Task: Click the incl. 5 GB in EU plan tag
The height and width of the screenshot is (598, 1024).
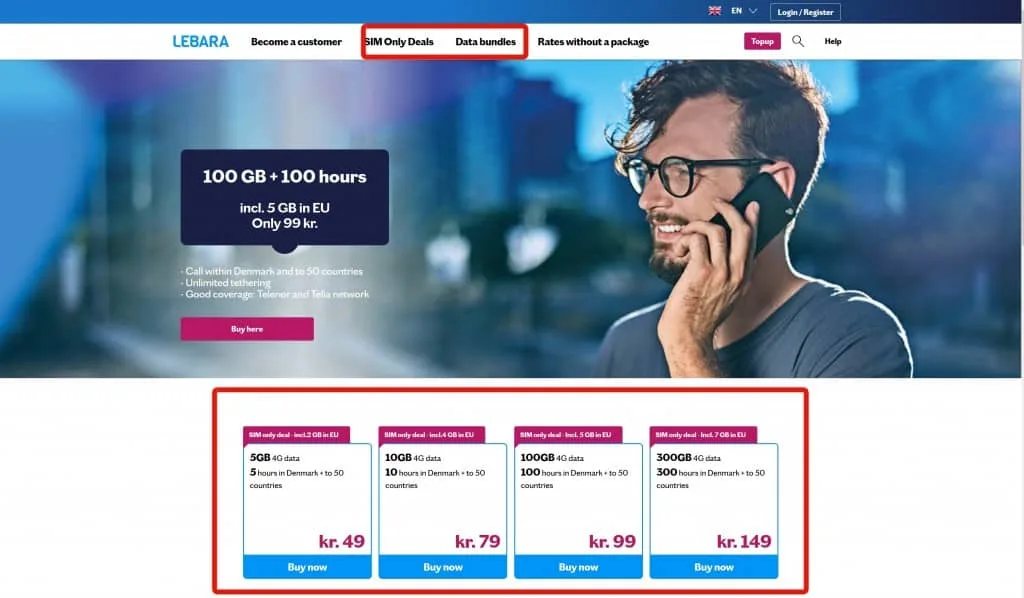Action: tap(568, 435)
